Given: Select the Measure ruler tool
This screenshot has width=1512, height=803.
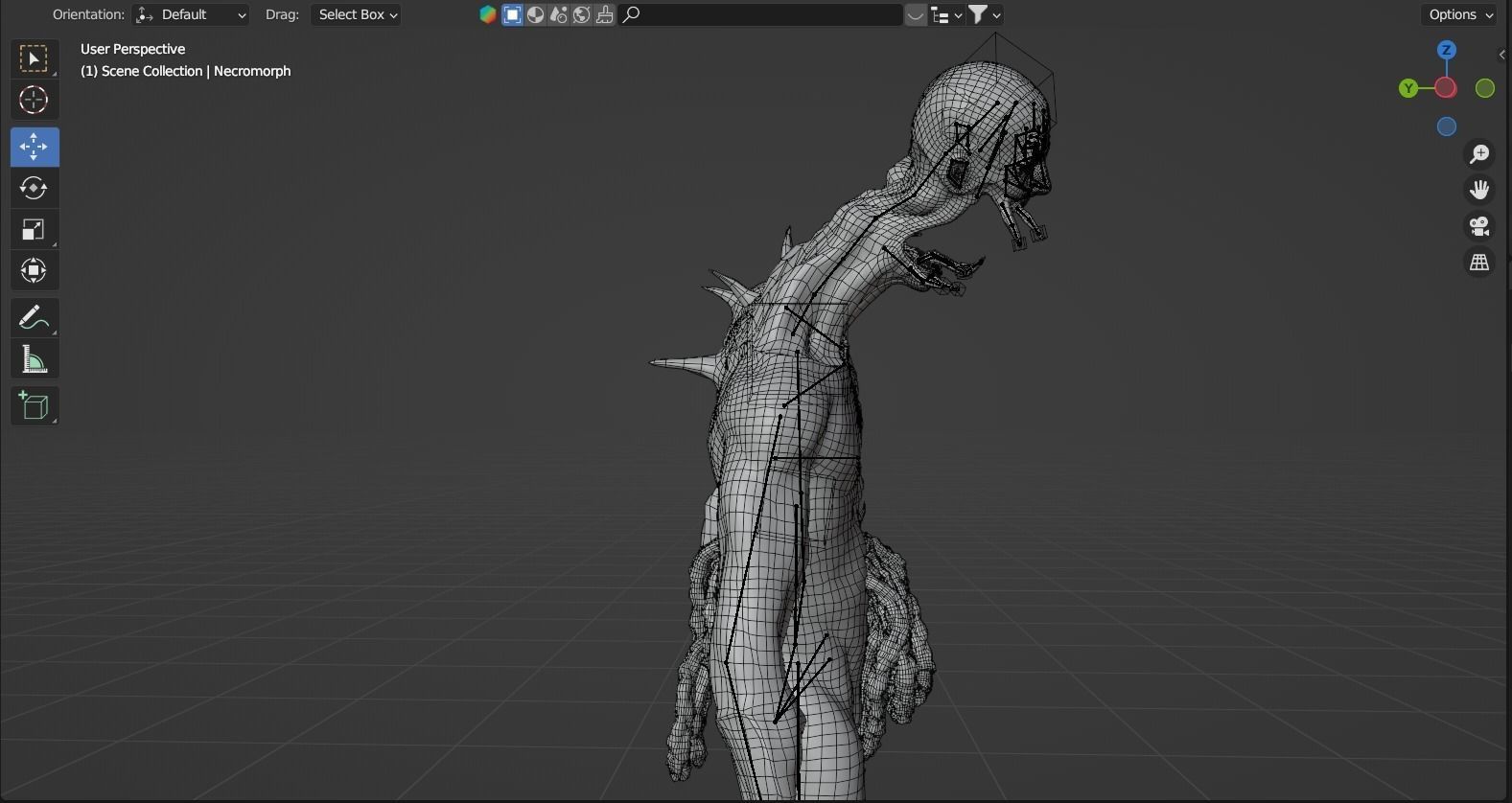Looking at the screenshot, I should click(35, 359).
